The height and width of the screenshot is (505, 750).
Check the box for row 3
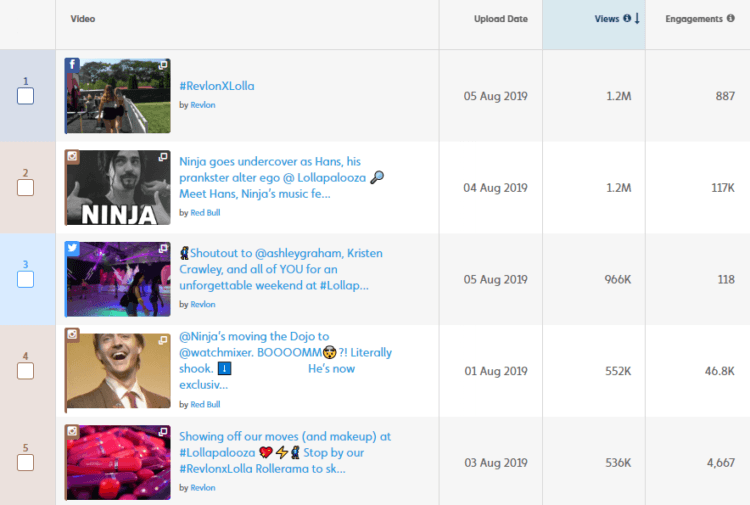[x=25, y=279]
